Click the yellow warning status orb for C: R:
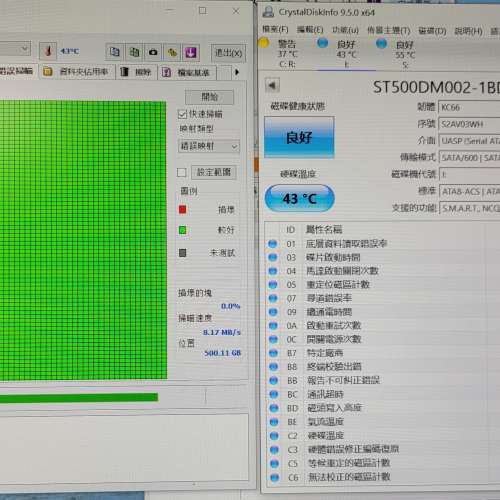Viewport: 500px width, 500px height. (x=263, y=43)
